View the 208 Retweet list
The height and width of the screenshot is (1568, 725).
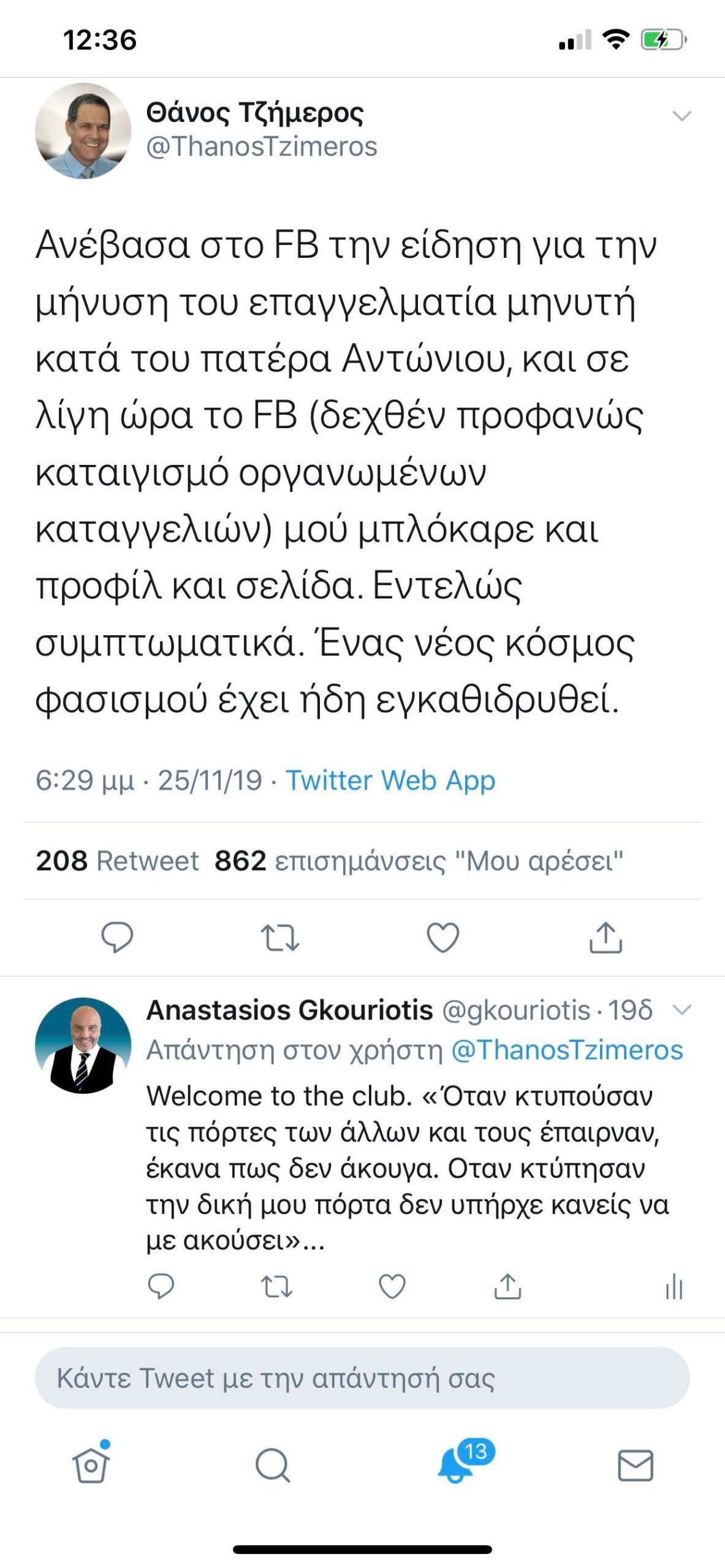click(x=117, y=861)
